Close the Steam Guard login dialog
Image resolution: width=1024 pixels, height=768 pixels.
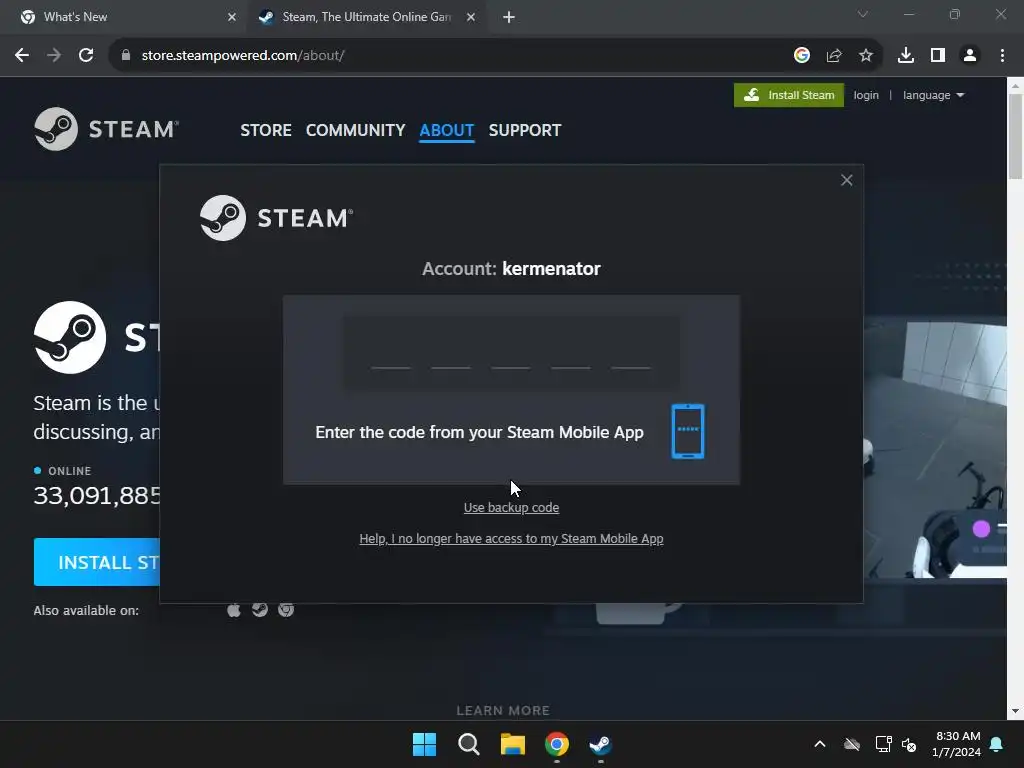point(846,180)
